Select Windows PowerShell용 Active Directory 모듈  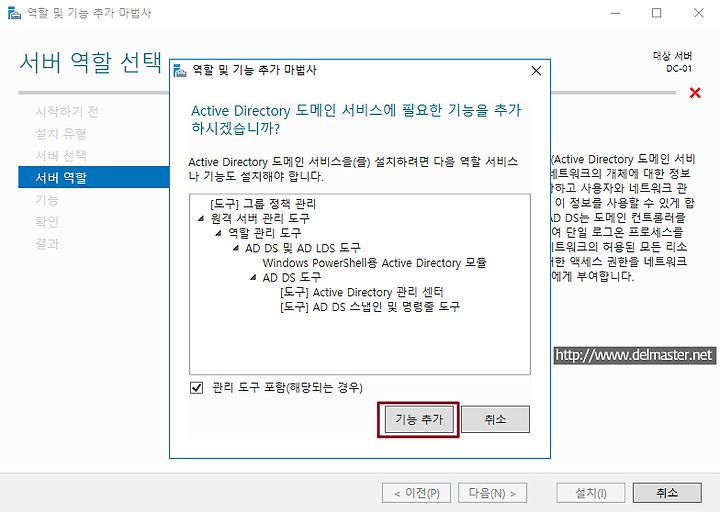click(374, 263)
